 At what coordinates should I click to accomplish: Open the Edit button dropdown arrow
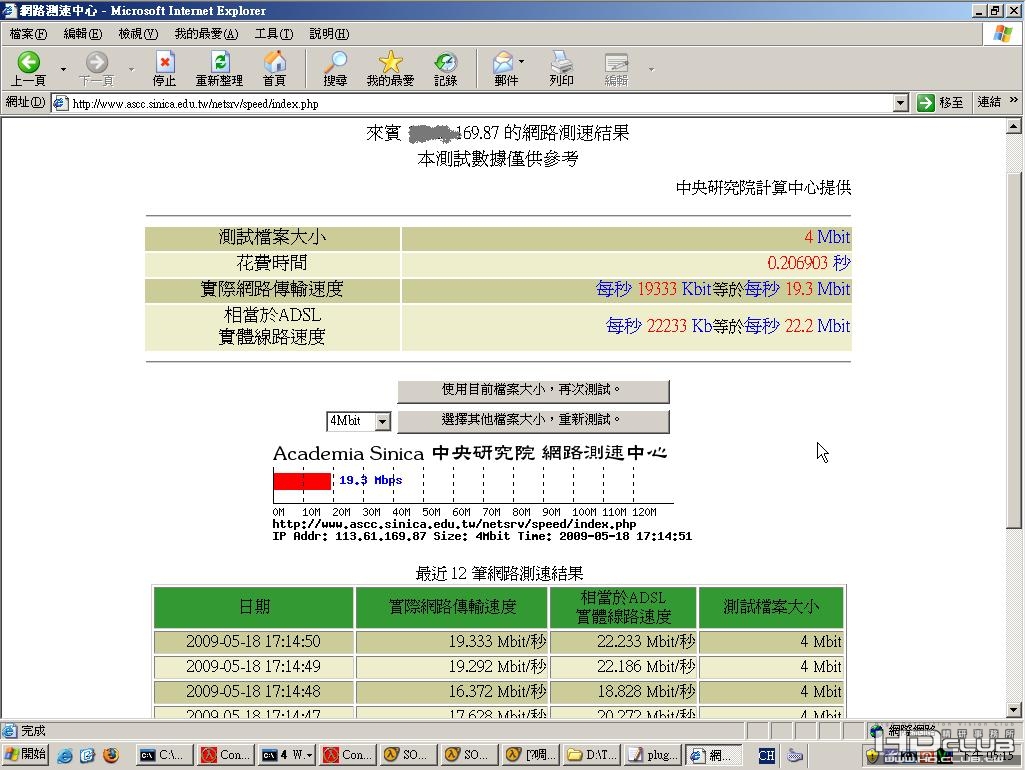(651, 69)
